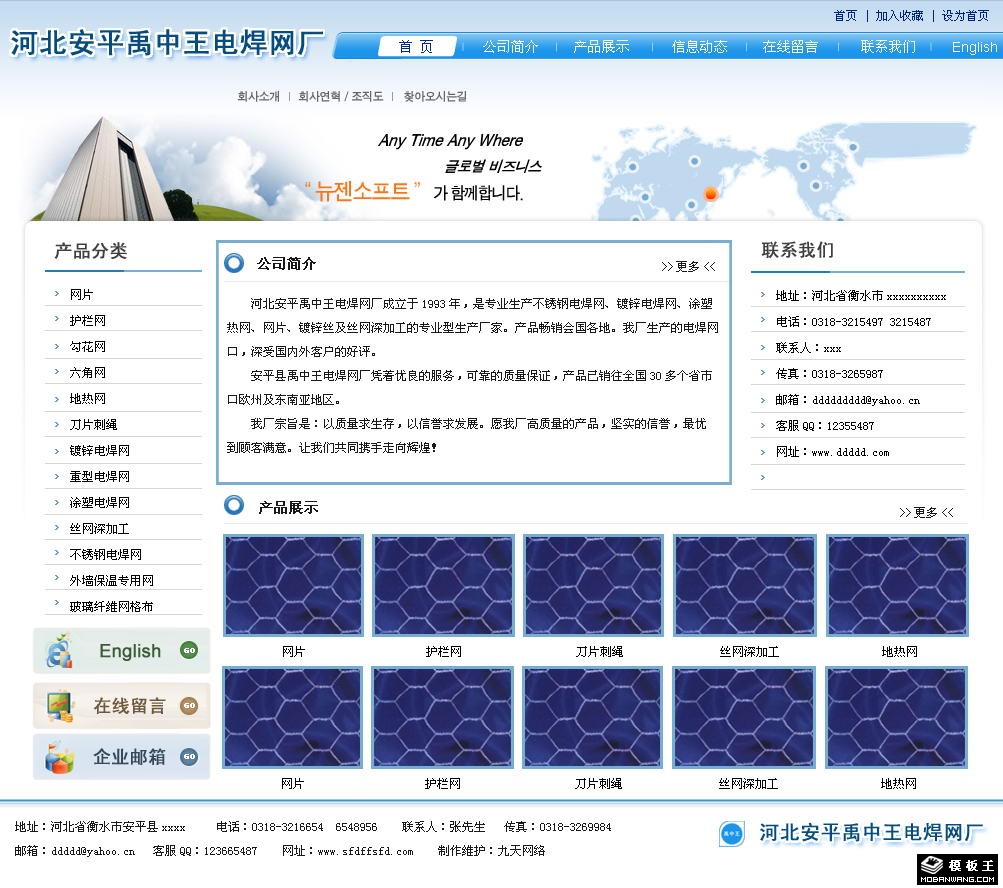This screenshot has width=1003, height=888.
Task: Click the orange location dot on world map
Action: [710, 193]
